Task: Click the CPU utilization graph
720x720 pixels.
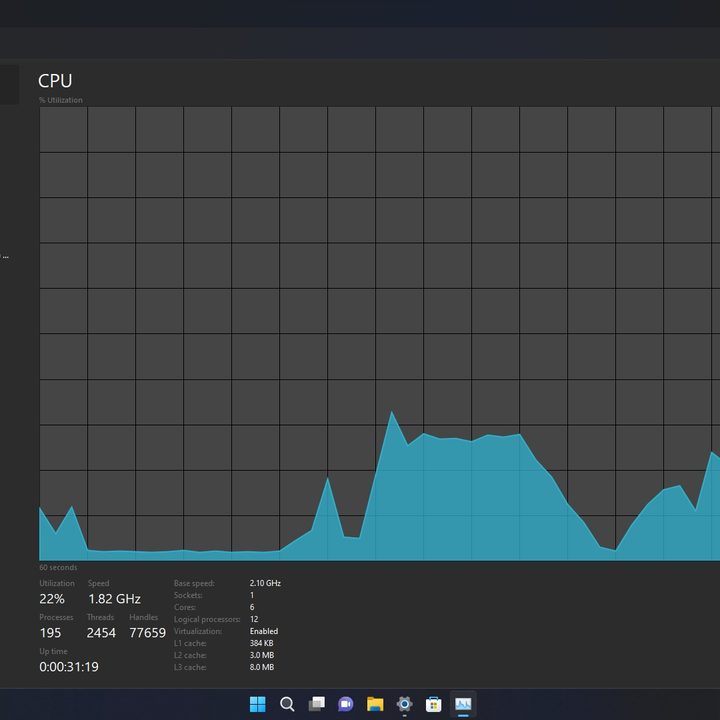Action: [x=380, y=334]
